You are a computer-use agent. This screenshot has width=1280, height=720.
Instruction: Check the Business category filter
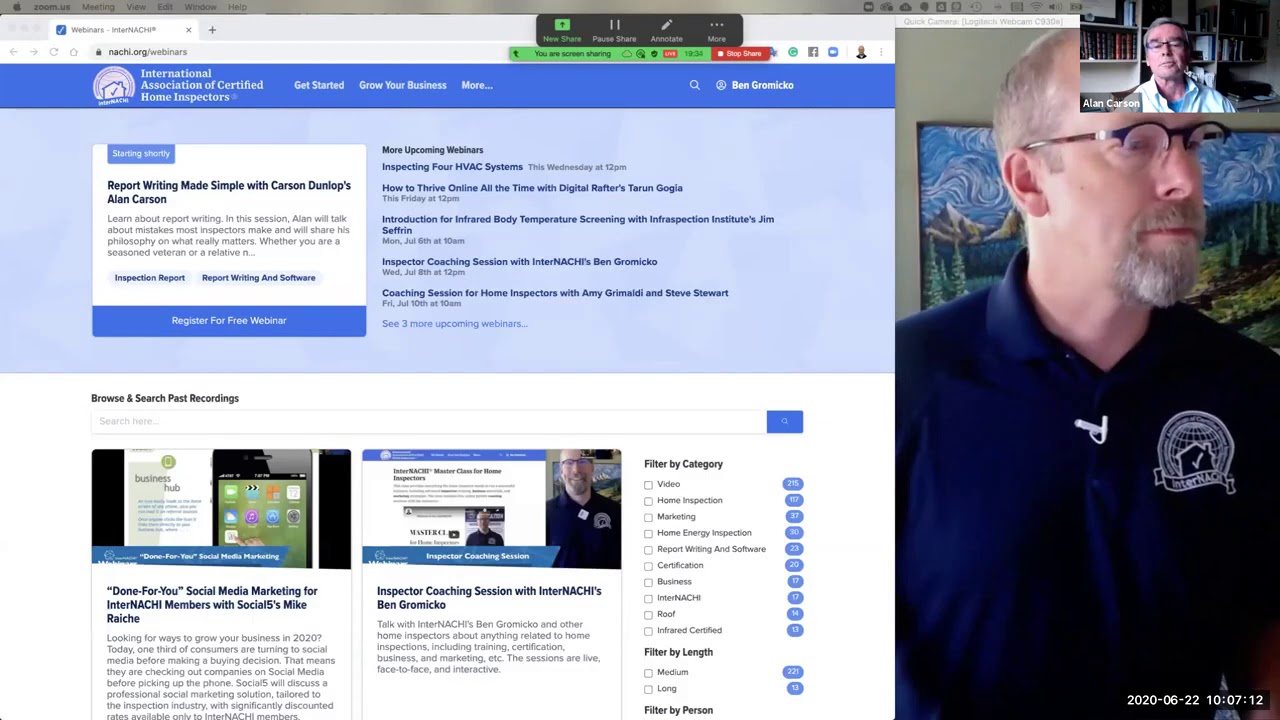[648, 582]
